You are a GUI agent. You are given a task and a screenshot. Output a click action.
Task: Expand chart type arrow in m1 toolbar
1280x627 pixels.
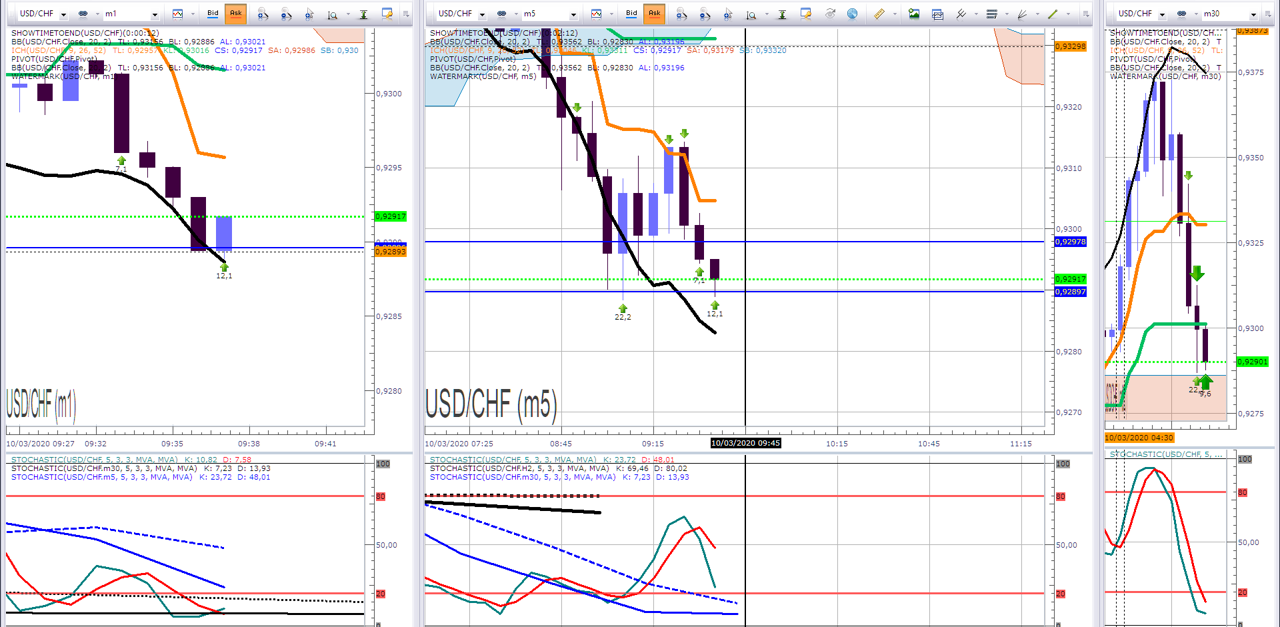(x=193, y=14)
